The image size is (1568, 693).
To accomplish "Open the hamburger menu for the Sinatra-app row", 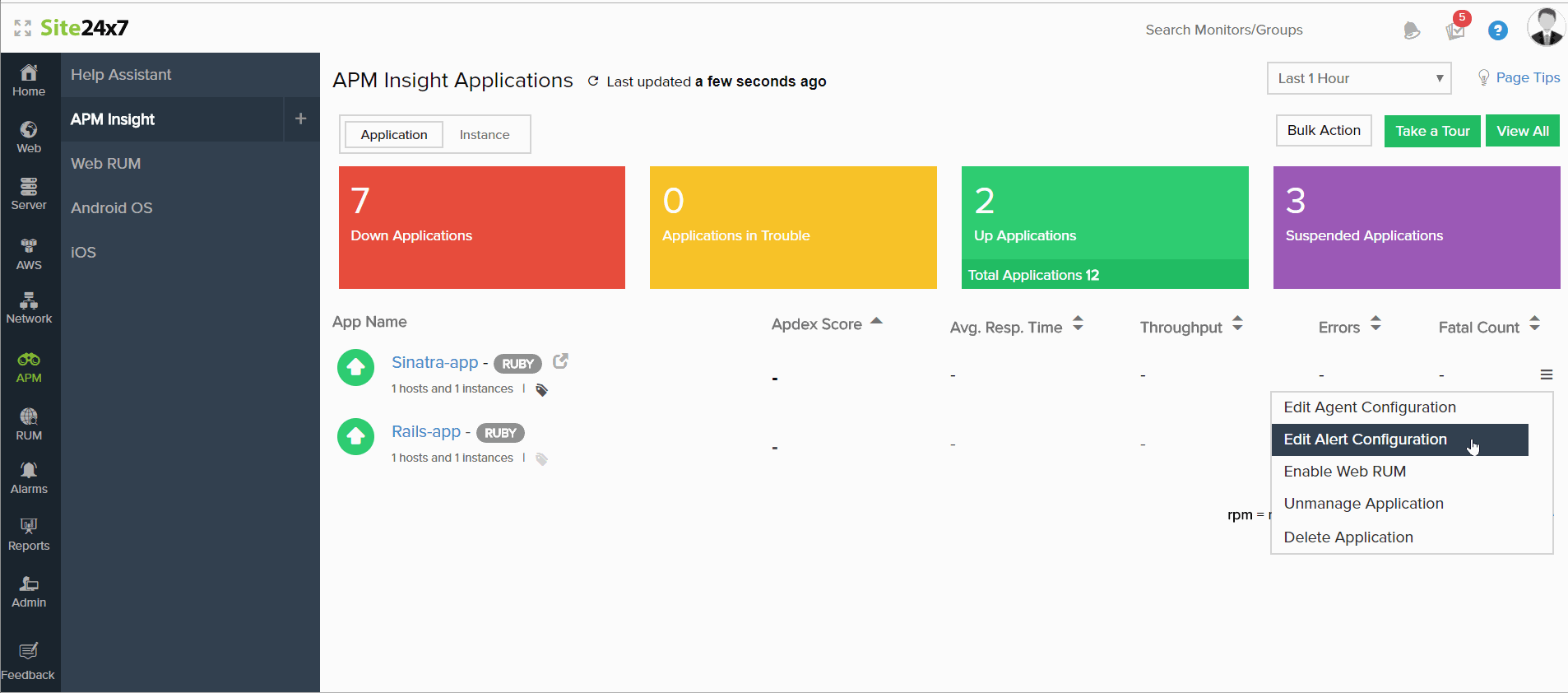I will [1547, 374].
